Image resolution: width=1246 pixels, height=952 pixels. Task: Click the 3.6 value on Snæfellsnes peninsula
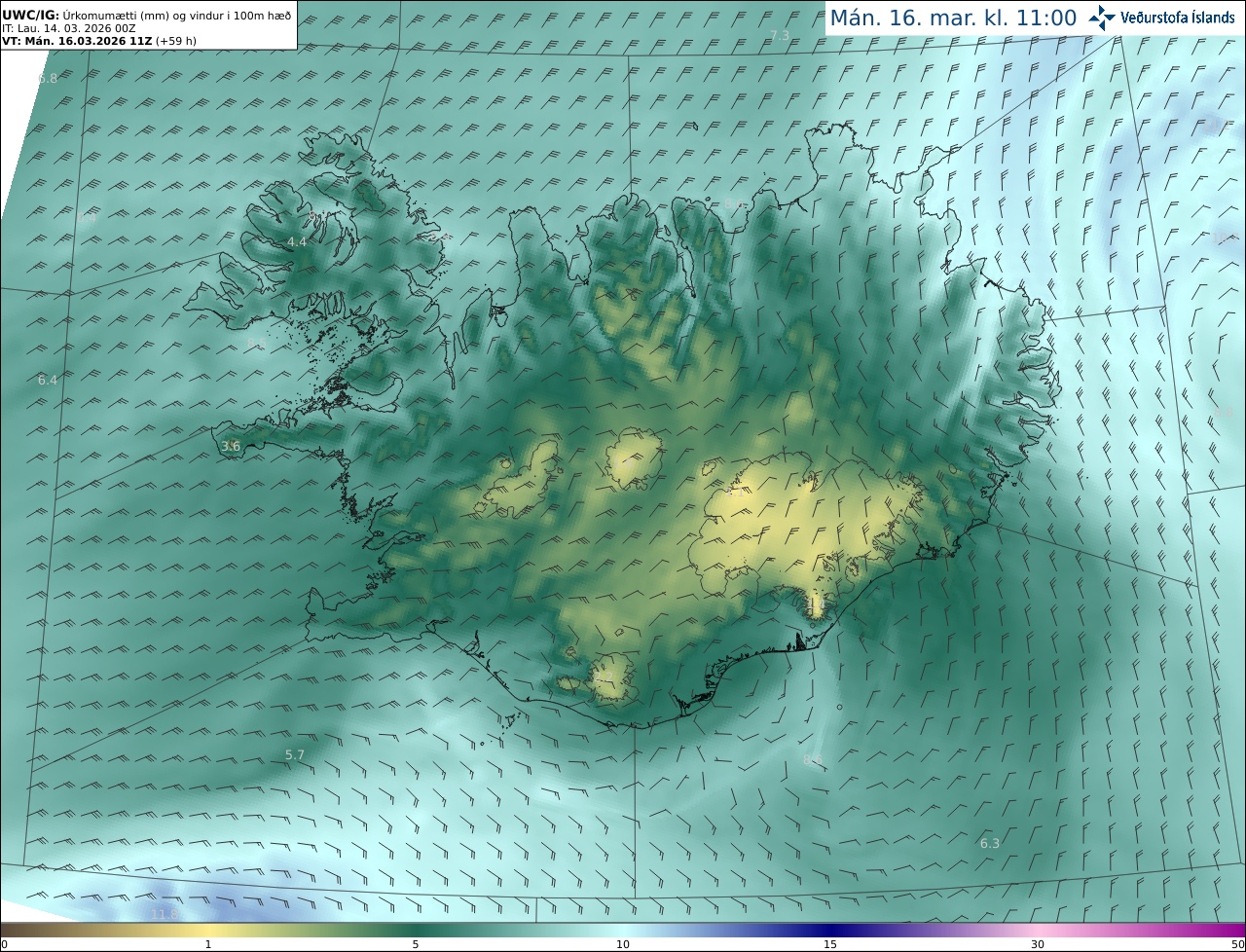(231, 446)
